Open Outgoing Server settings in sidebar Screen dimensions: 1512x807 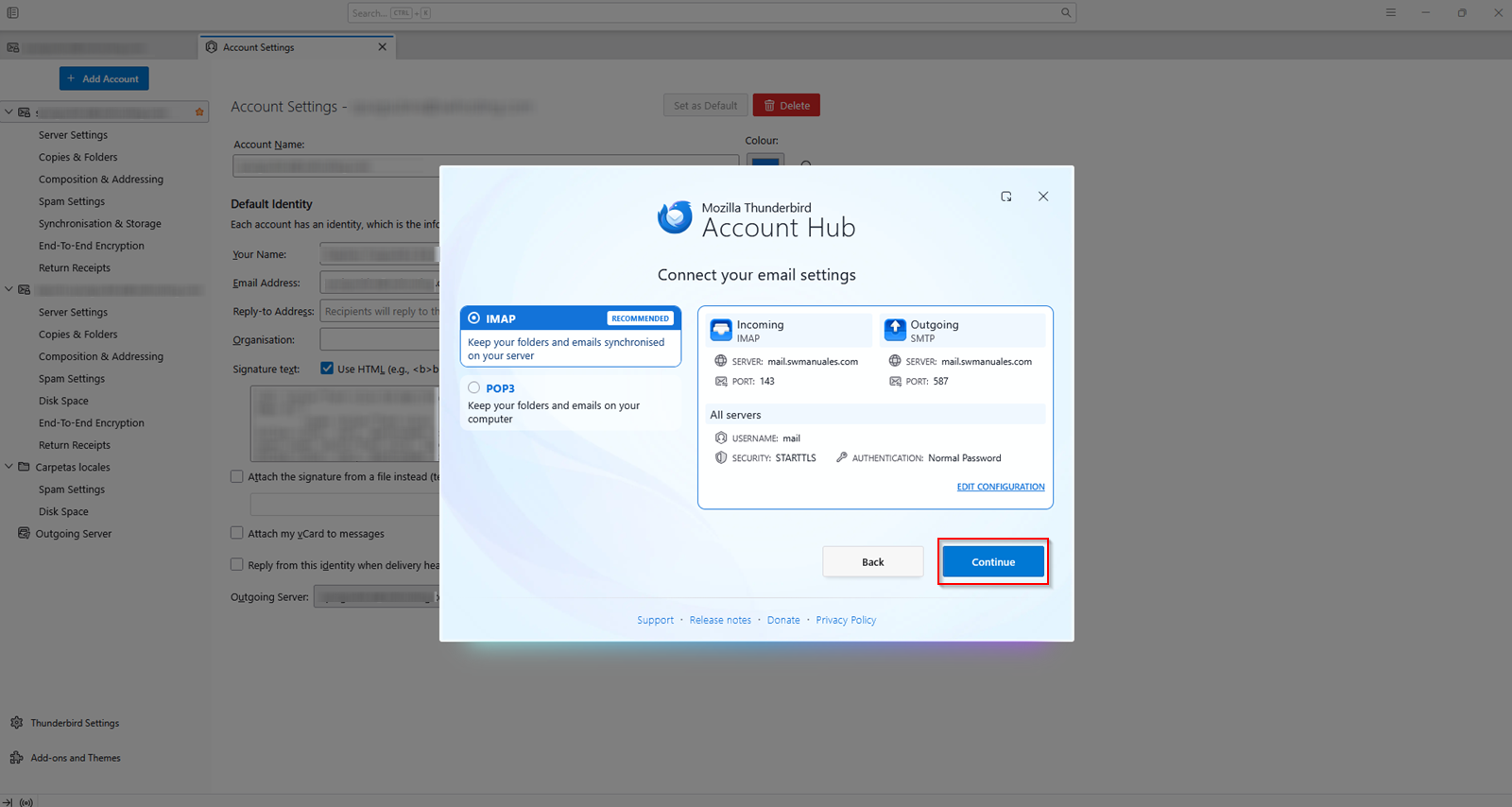click(74, 534)
